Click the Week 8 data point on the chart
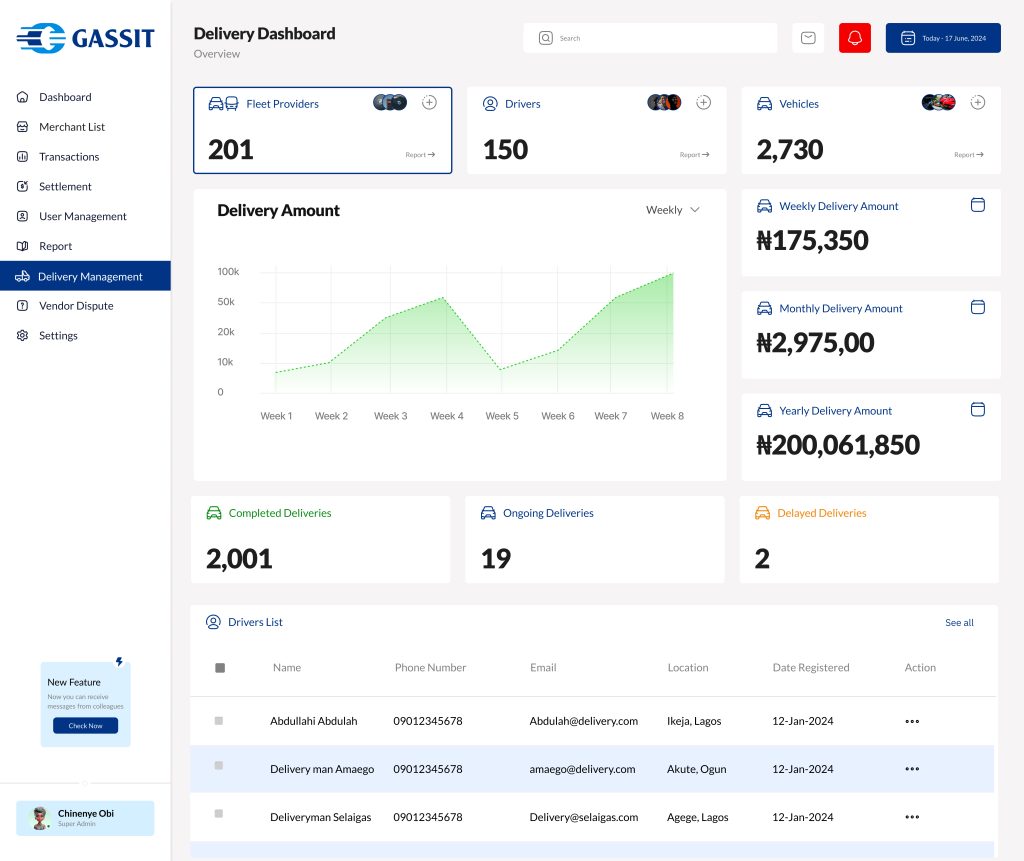The image size is (1024, 861). click(672, 273)
